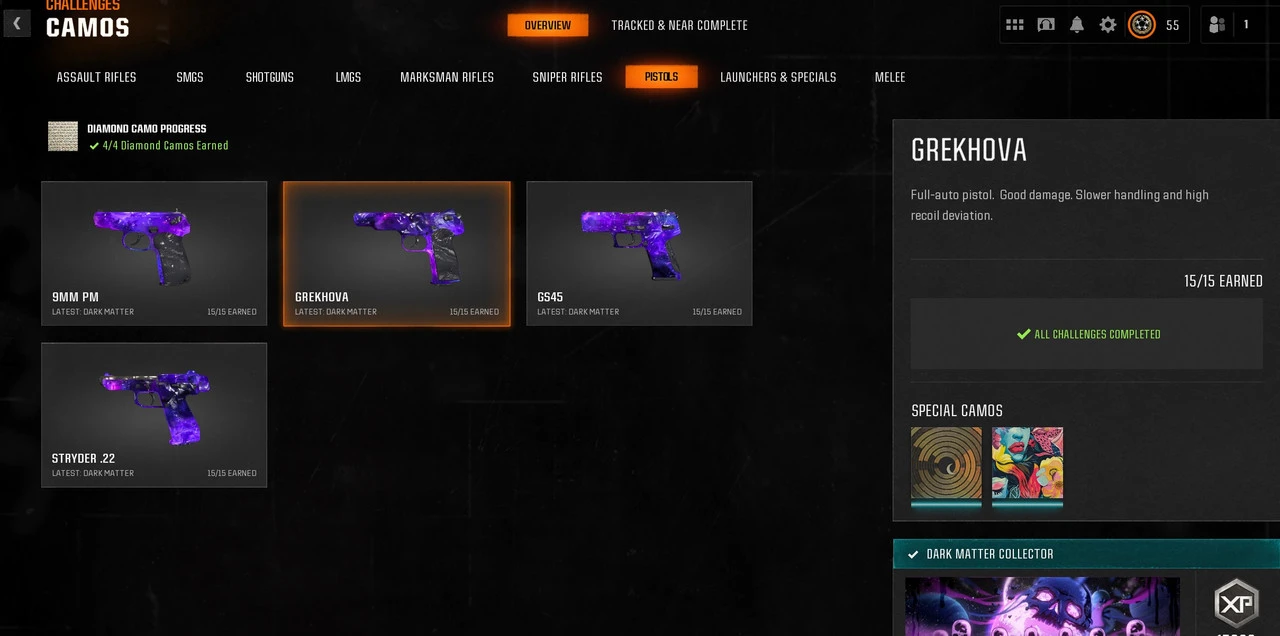Open Launchers & Specials category
The height and width of the screenshot is (636, 1280).
pos(778,77)
